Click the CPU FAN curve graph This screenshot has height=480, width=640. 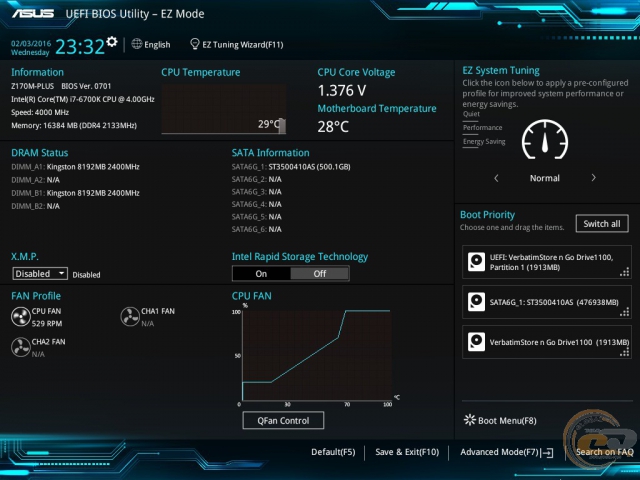tap(317, 356)
